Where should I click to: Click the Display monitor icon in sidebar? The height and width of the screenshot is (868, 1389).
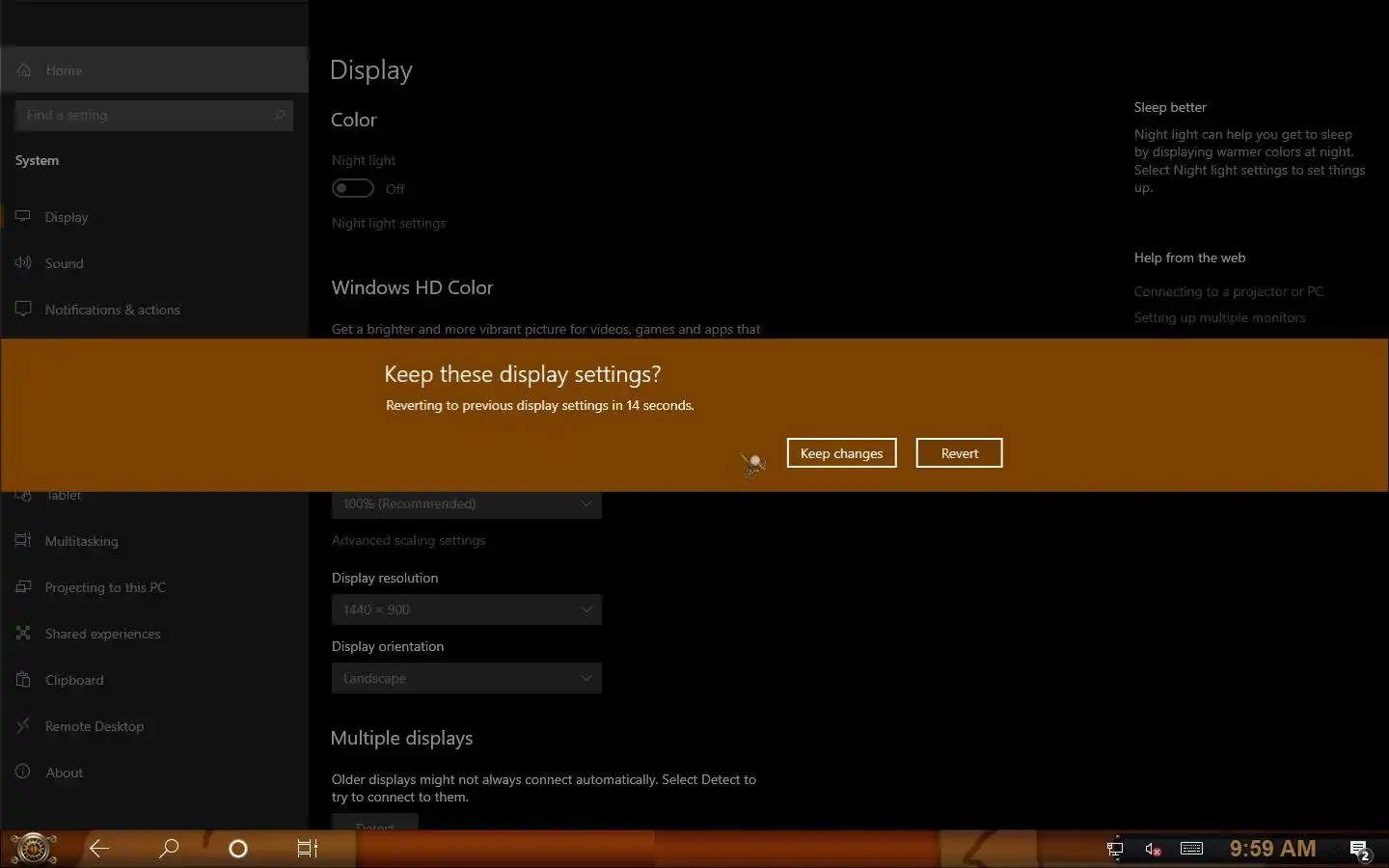pyautogui.click(x=23, y=216)
